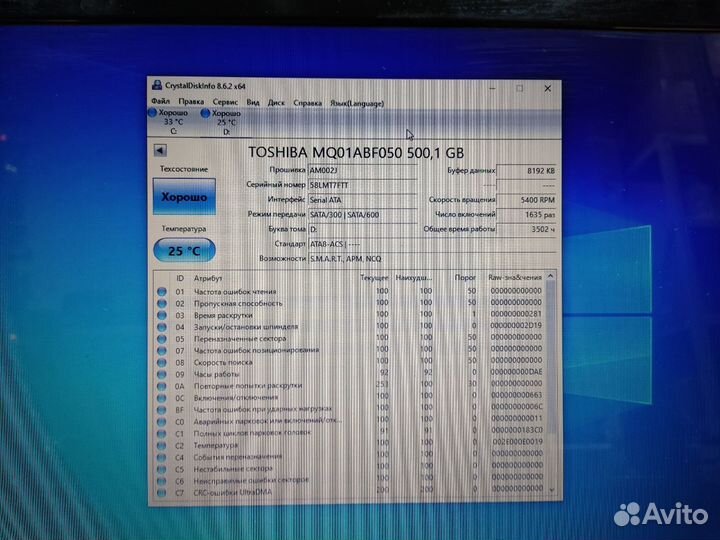Select the Пропускная способность row text
The width and height of the screenshot is (720, 540).
pyautogui.click(x=238, y=304)
